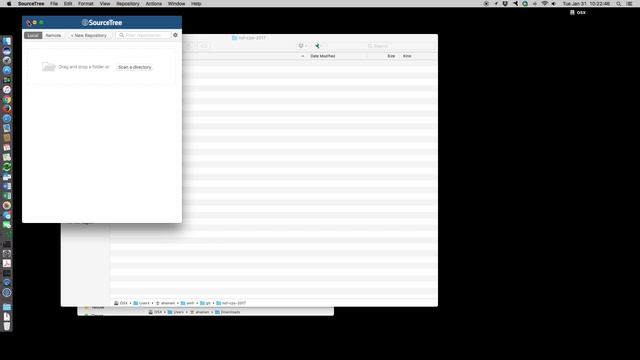Sort Finder list by Kind column
The height and width of the screenshot is (360, 640).
tap(407, 56)
